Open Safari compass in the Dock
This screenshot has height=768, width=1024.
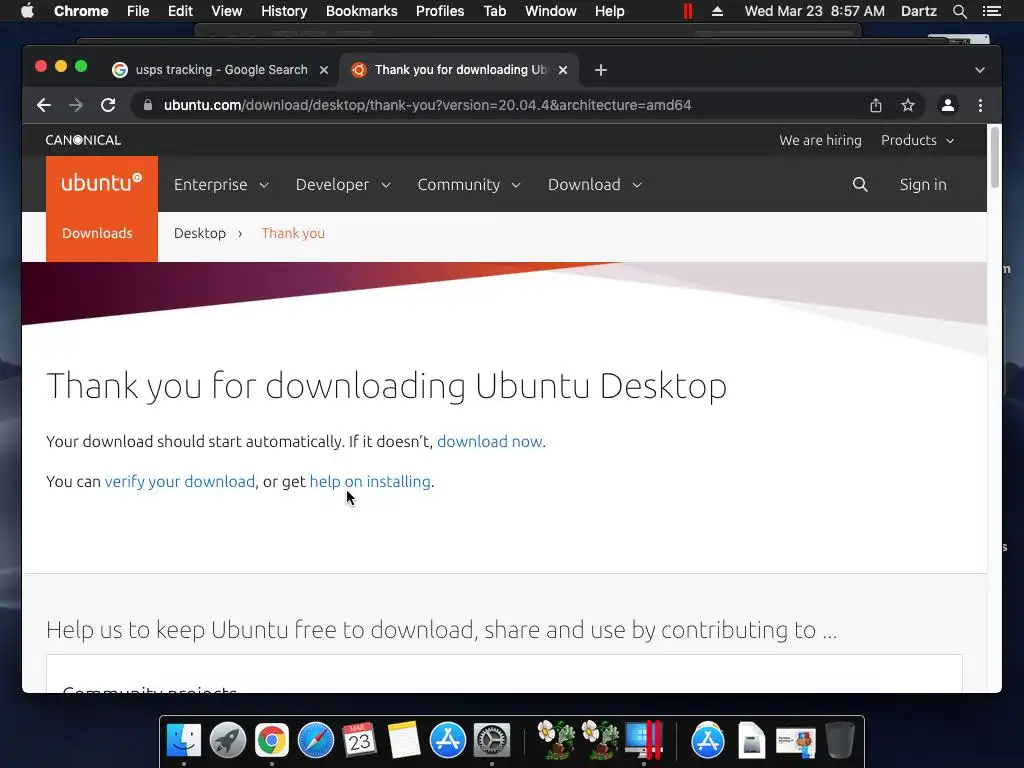pyautogui.click(x=315, y=740)
